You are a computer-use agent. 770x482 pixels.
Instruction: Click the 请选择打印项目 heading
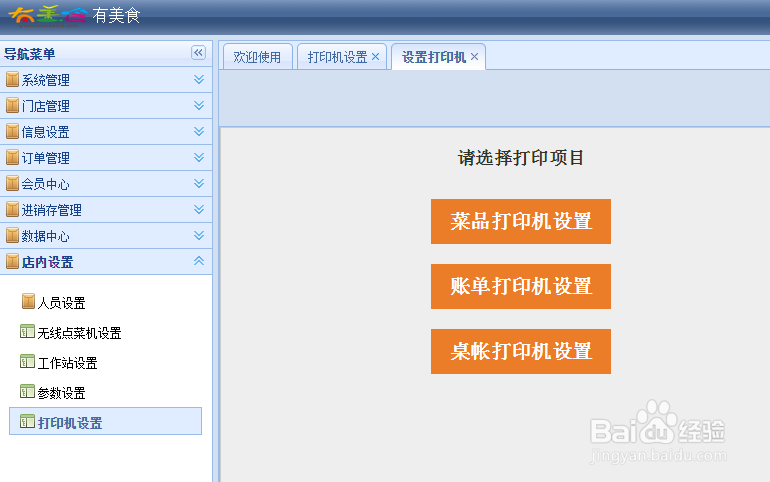click(x=521, y=158)
